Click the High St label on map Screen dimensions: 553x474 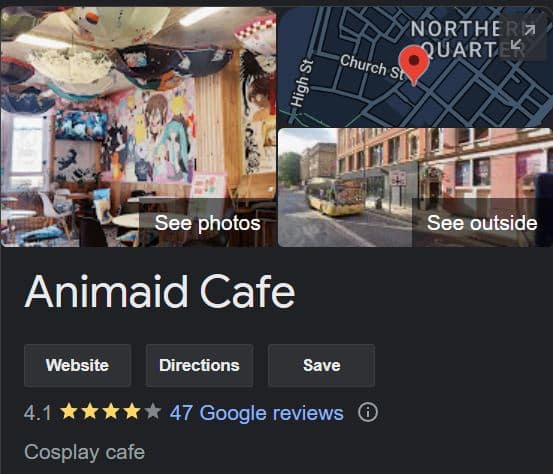click(302, 83)
